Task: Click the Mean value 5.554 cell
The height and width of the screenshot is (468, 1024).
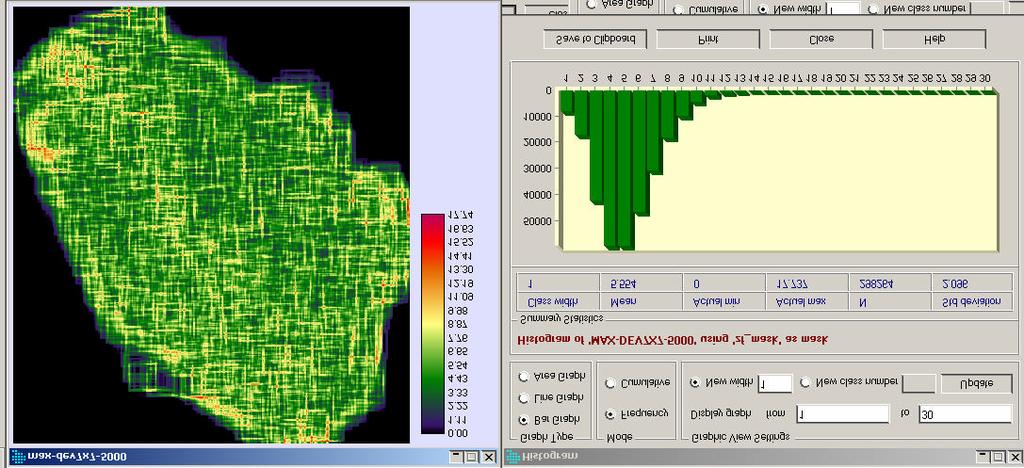Action: tap(641, 283)
